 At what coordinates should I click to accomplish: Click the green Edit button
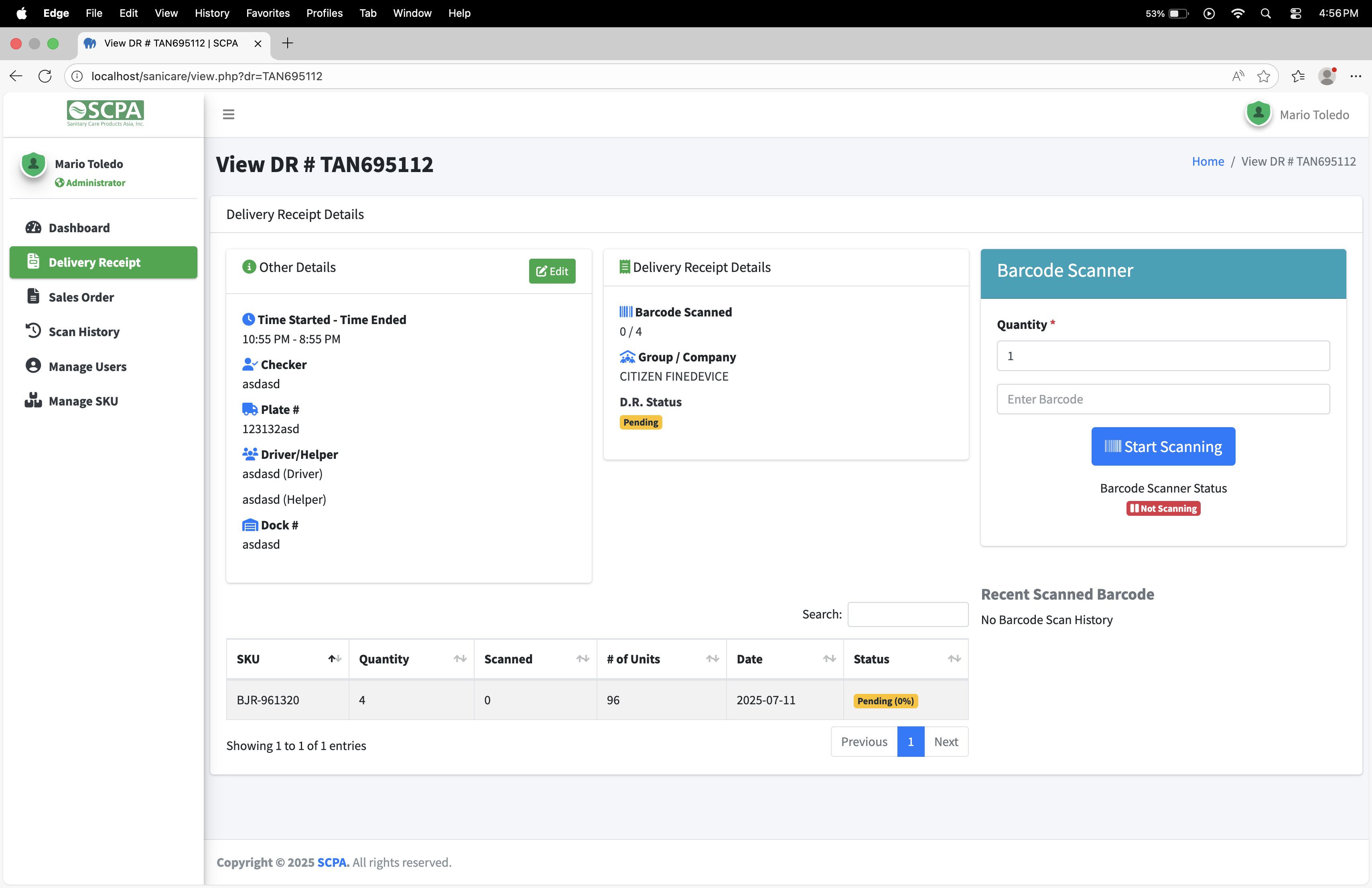(x=552, y=271)
